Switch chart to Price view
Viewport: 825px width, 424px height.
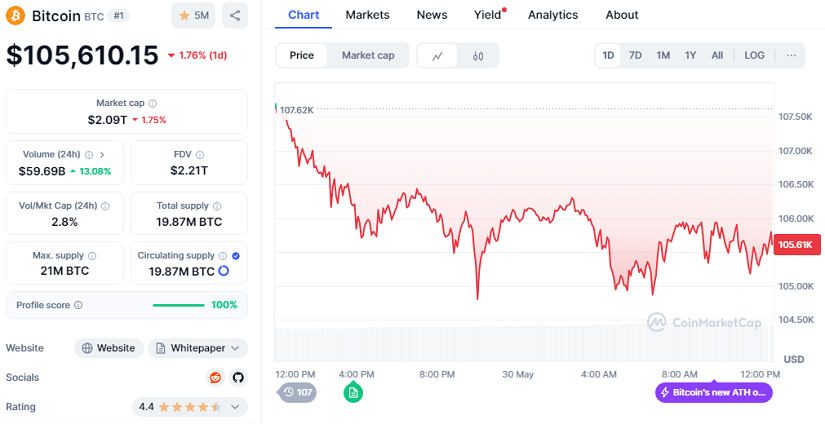pos(302,56)
